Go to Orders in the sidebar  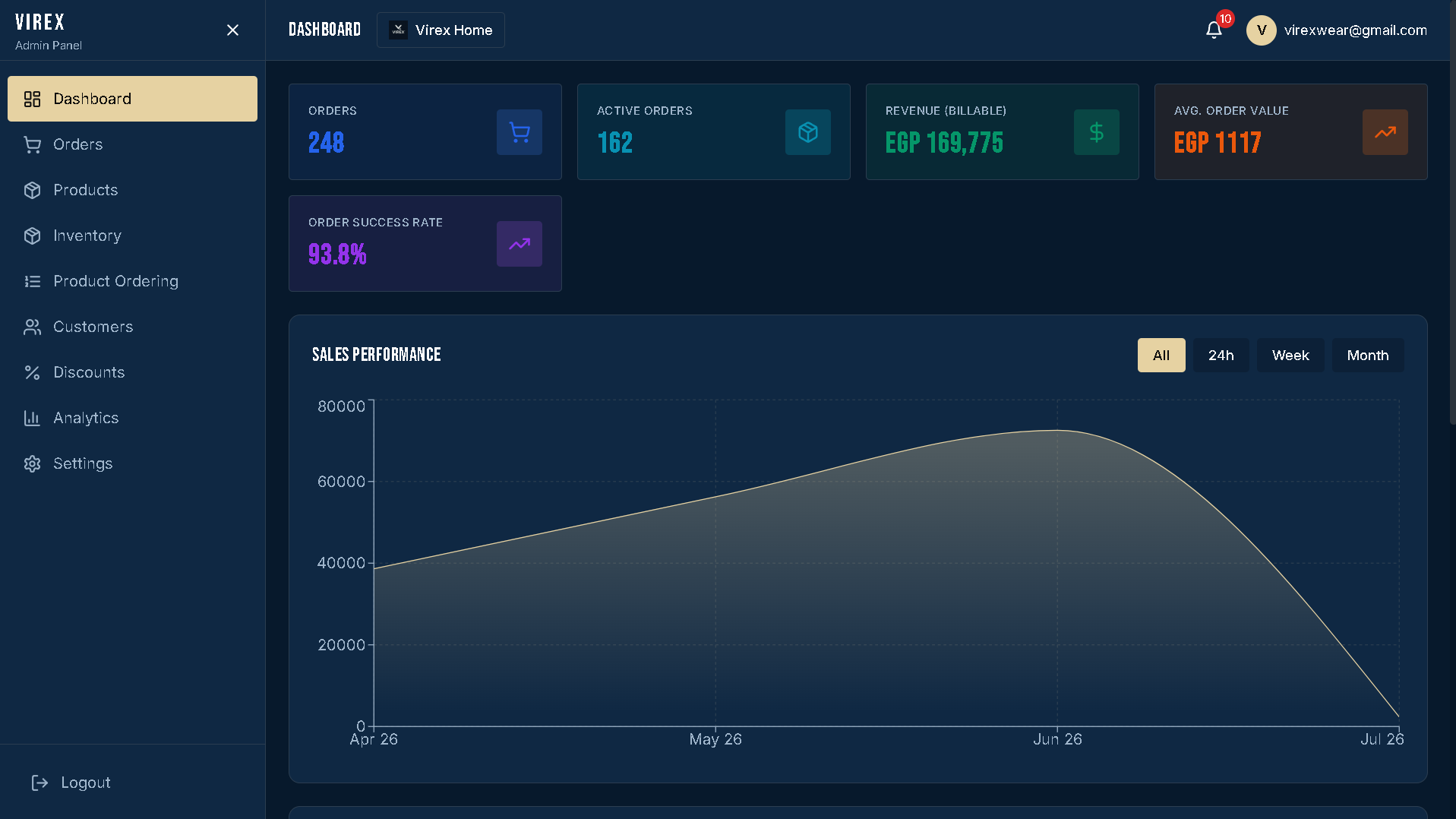132,144
